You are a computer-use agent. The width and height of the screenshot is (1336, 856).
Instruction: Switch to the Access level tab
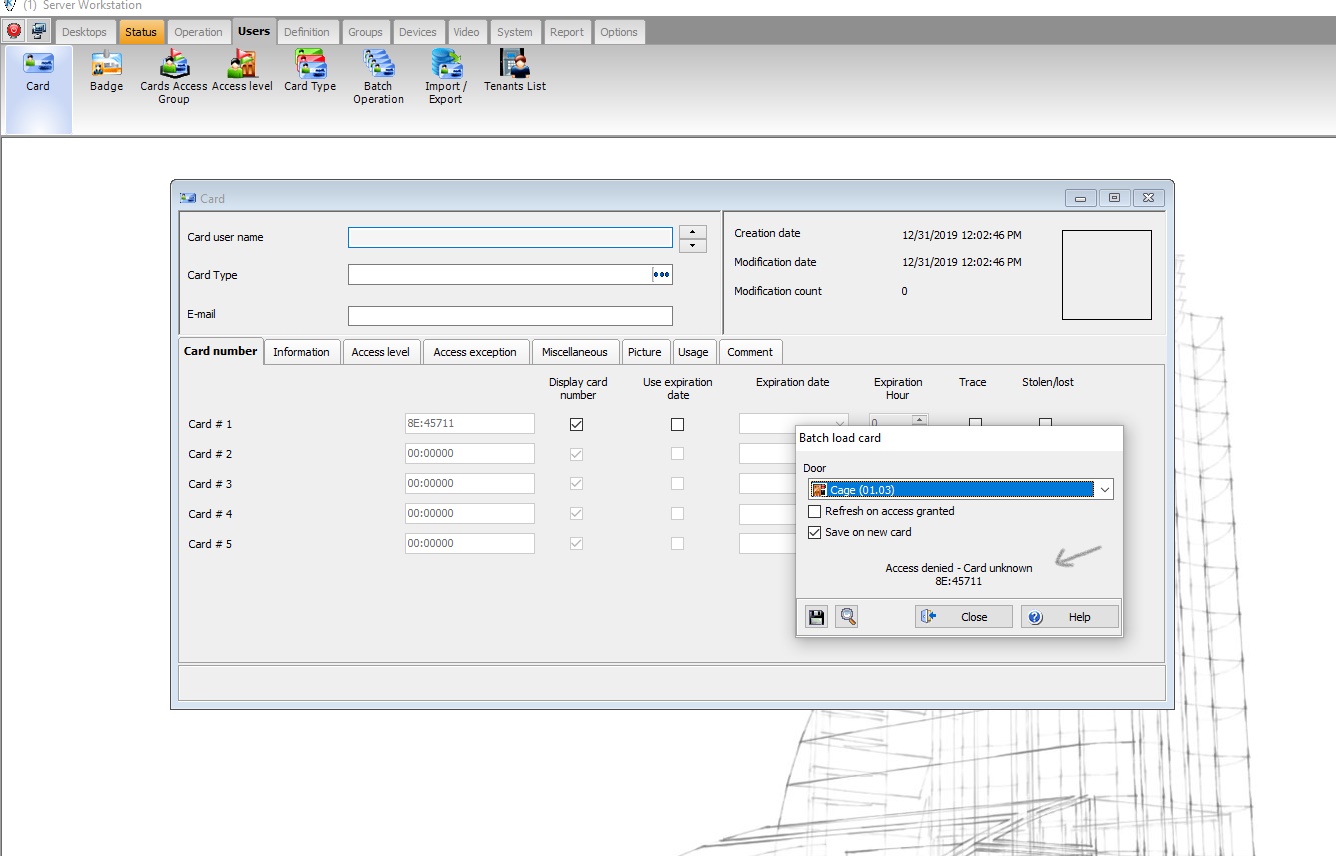click(380, 352)
